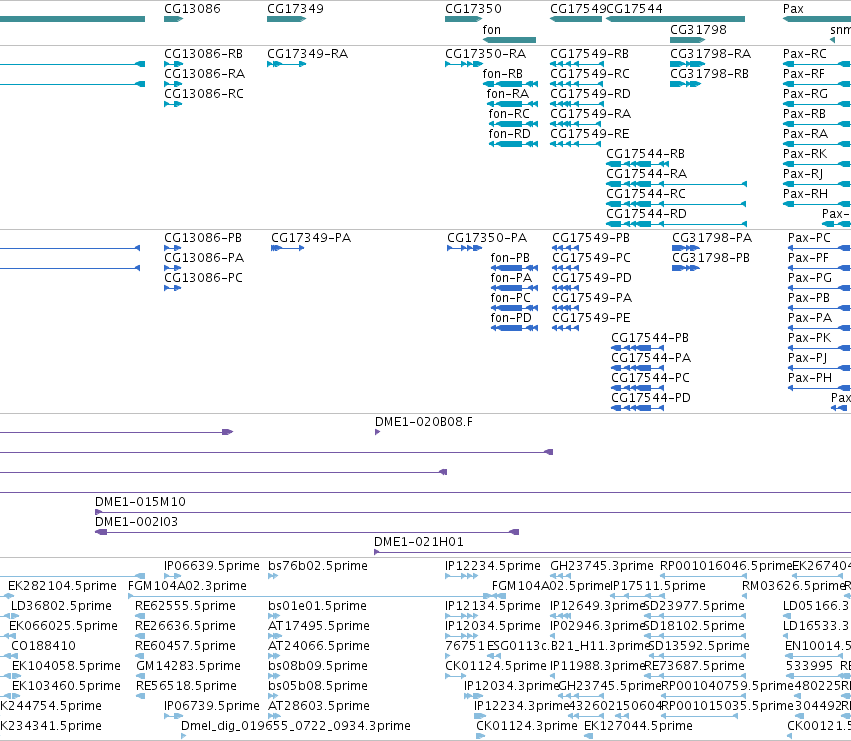Viewport: 851px width, 741px height.
Task: Open the CG31798-RA transcript label
Action: tap(710, 54)
